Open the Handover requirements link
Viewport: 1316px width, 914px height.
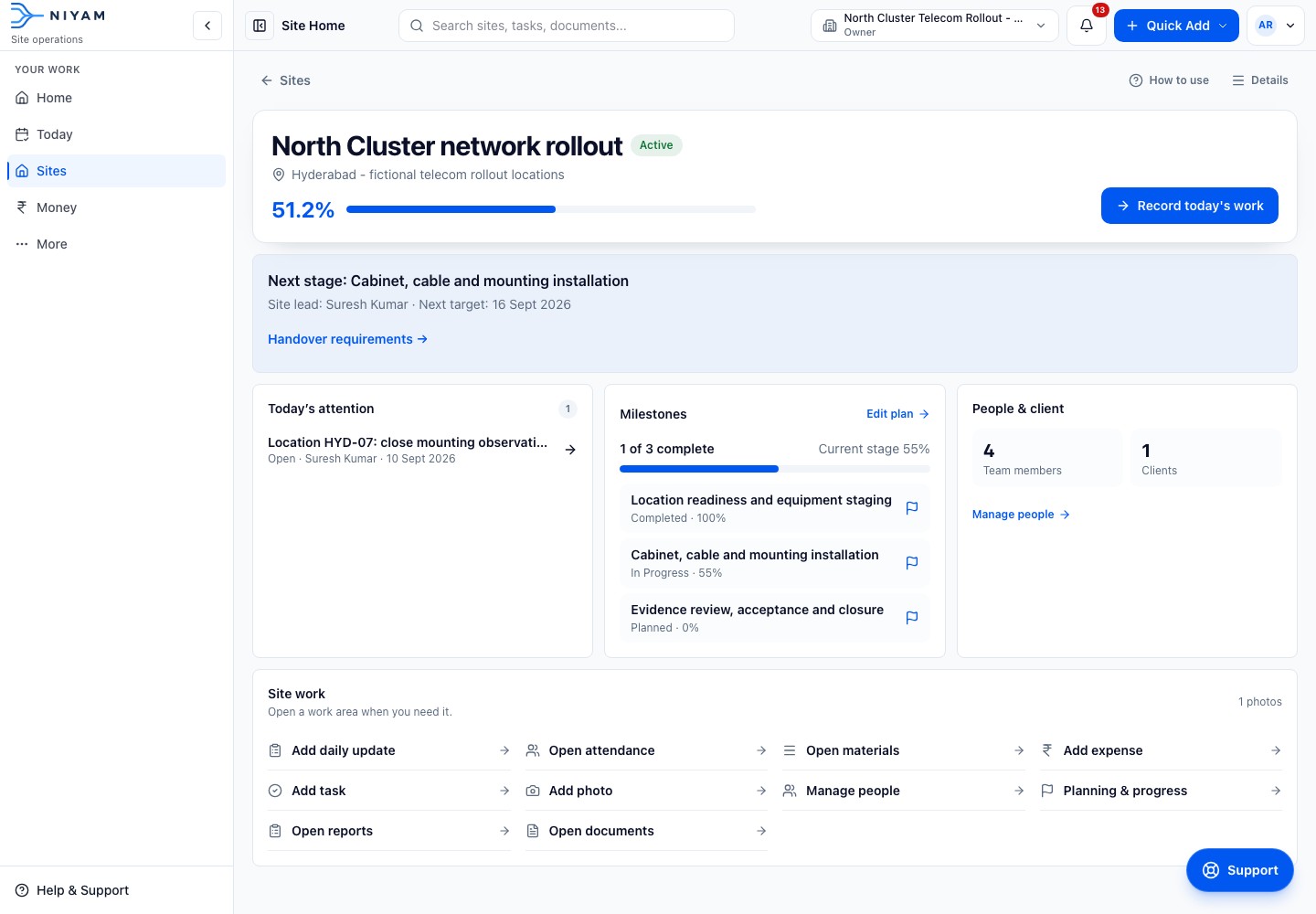pos(347,339)
